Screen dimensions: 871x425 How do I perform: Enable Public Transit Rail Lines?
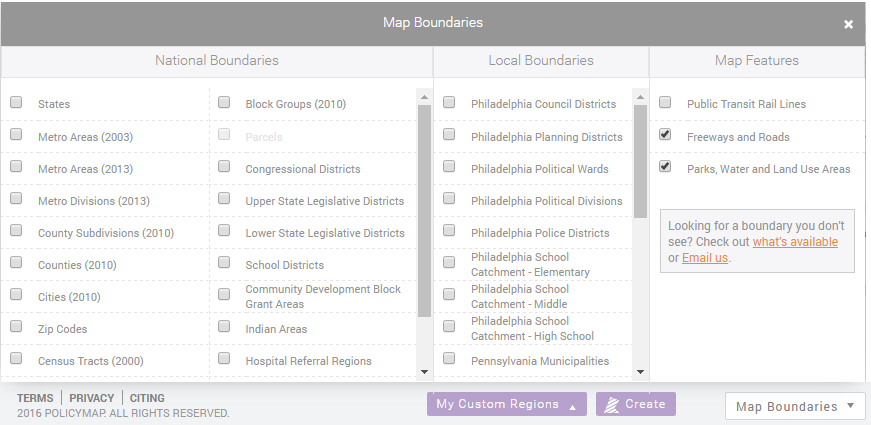coord(665,102)
